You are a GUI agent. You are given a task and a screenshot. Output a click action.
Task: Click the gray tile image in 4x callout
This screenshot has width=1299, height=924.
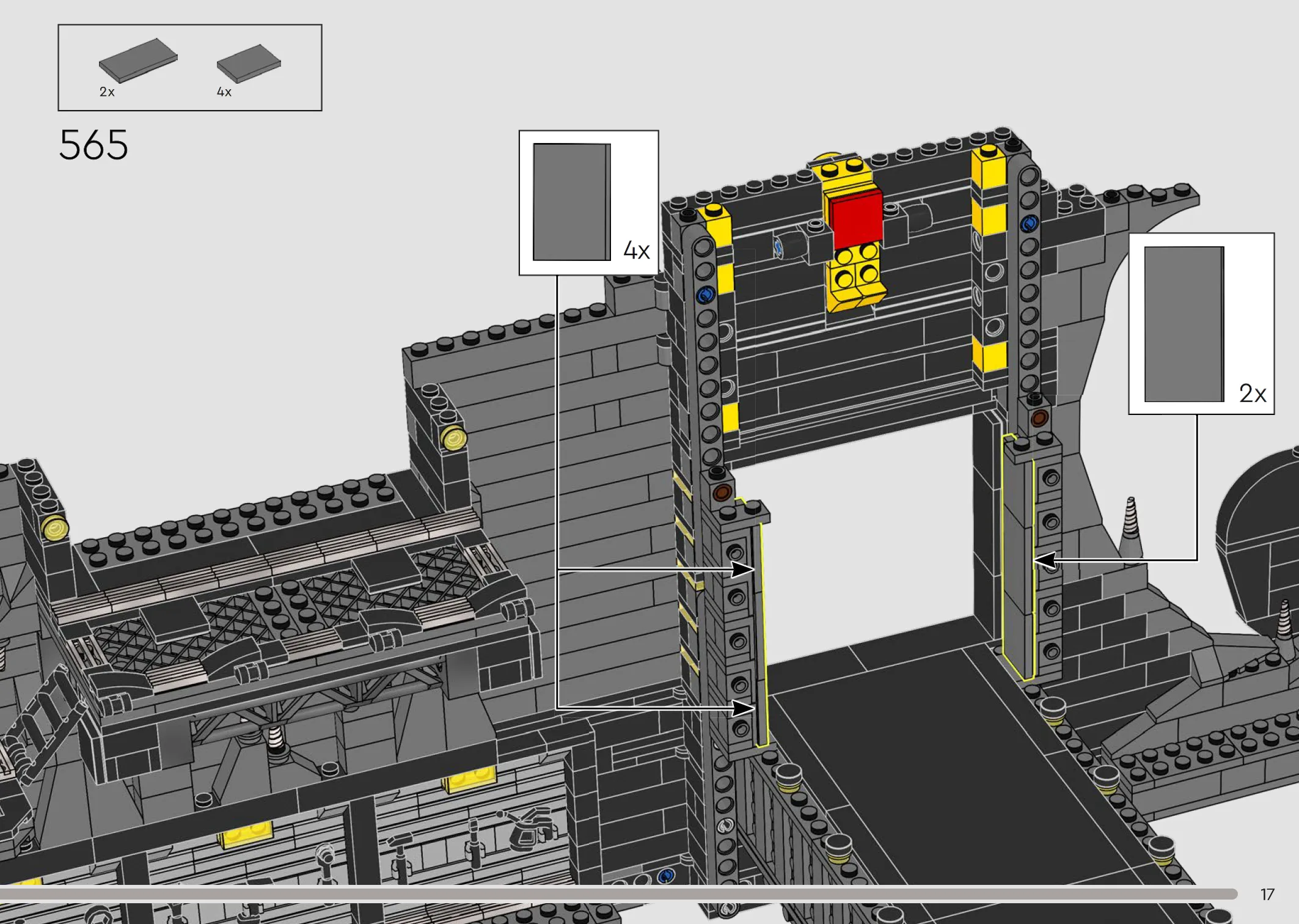[572, 202]
